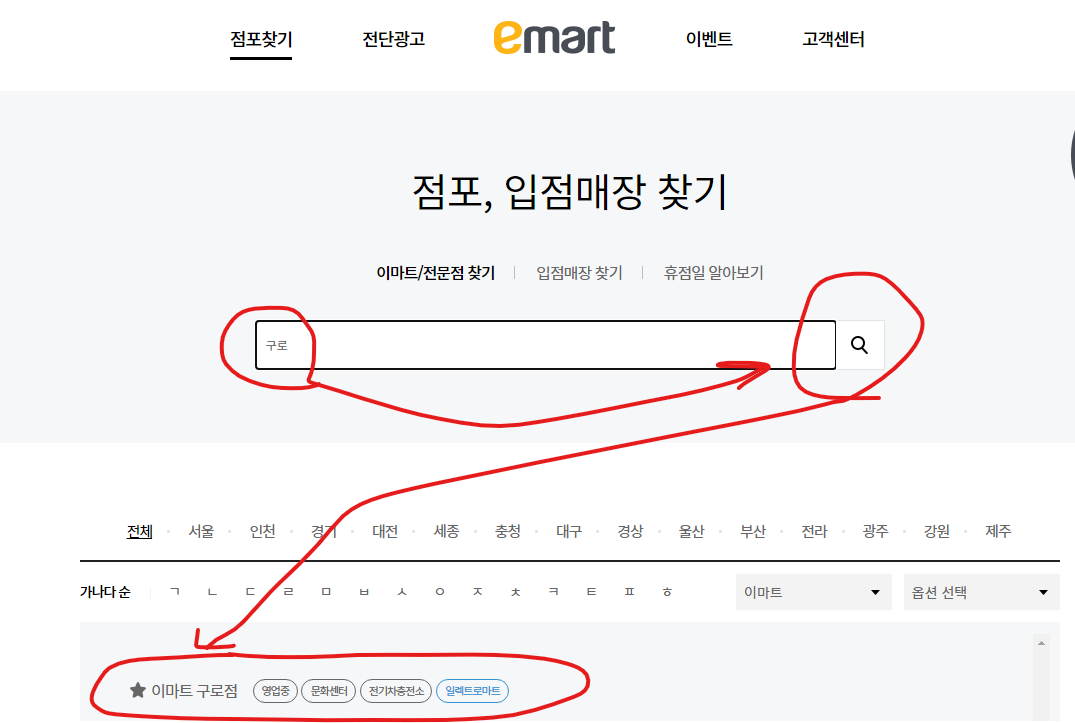
Task: Open the 옵션 선택 dropdown
Action: pos(981,592)
